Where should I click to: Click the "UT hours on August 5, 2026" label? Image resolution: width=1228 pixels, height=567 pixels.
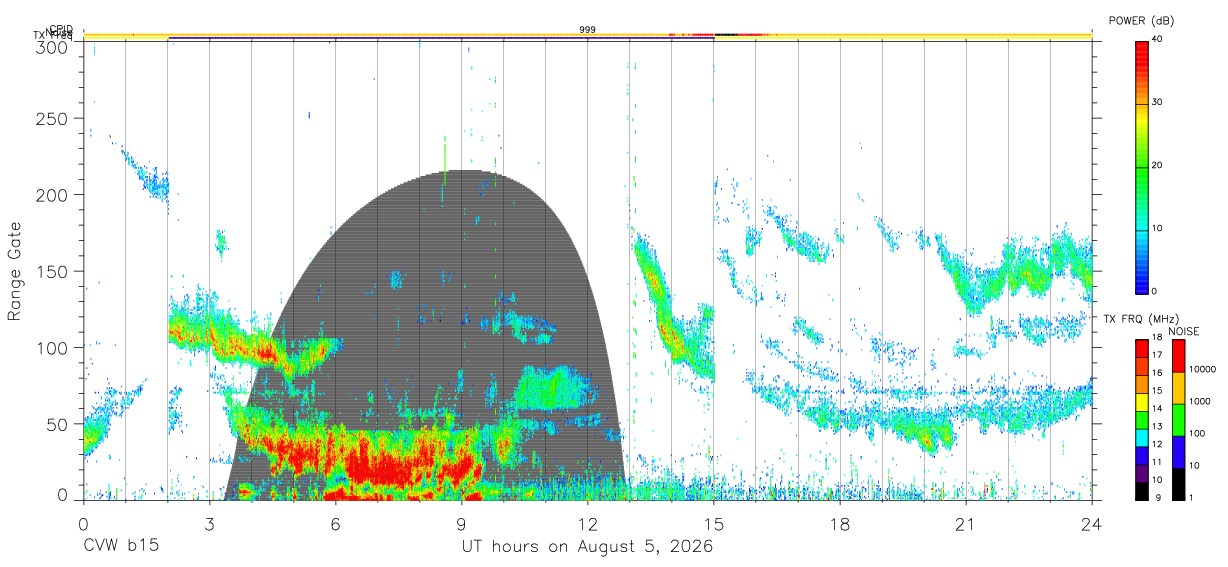click(x=587, y=547)
